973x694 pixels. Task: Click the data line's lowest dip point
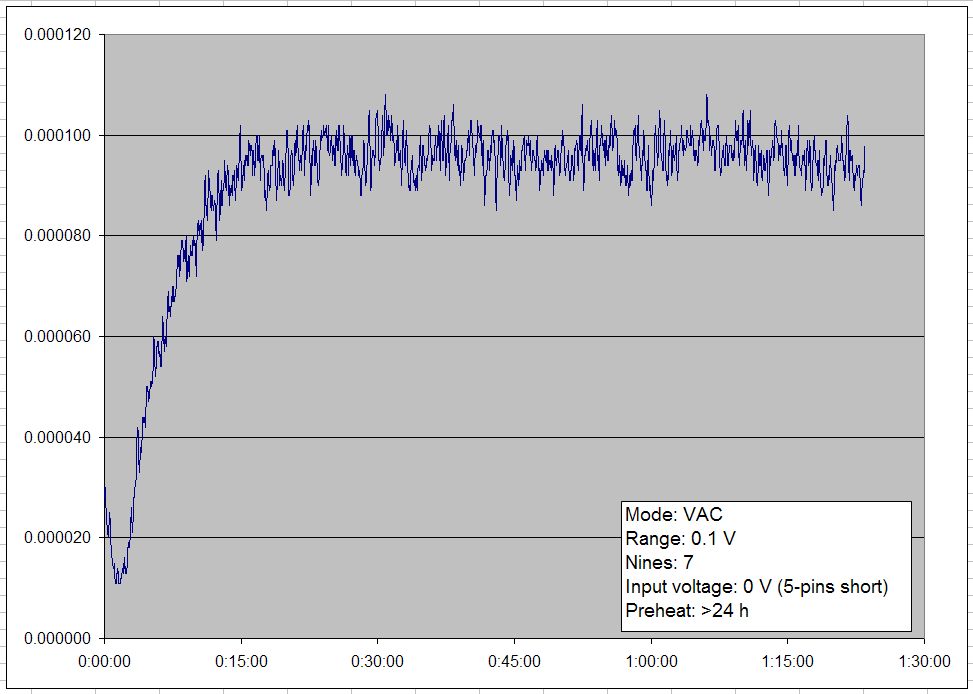click(x=118, y=580)
